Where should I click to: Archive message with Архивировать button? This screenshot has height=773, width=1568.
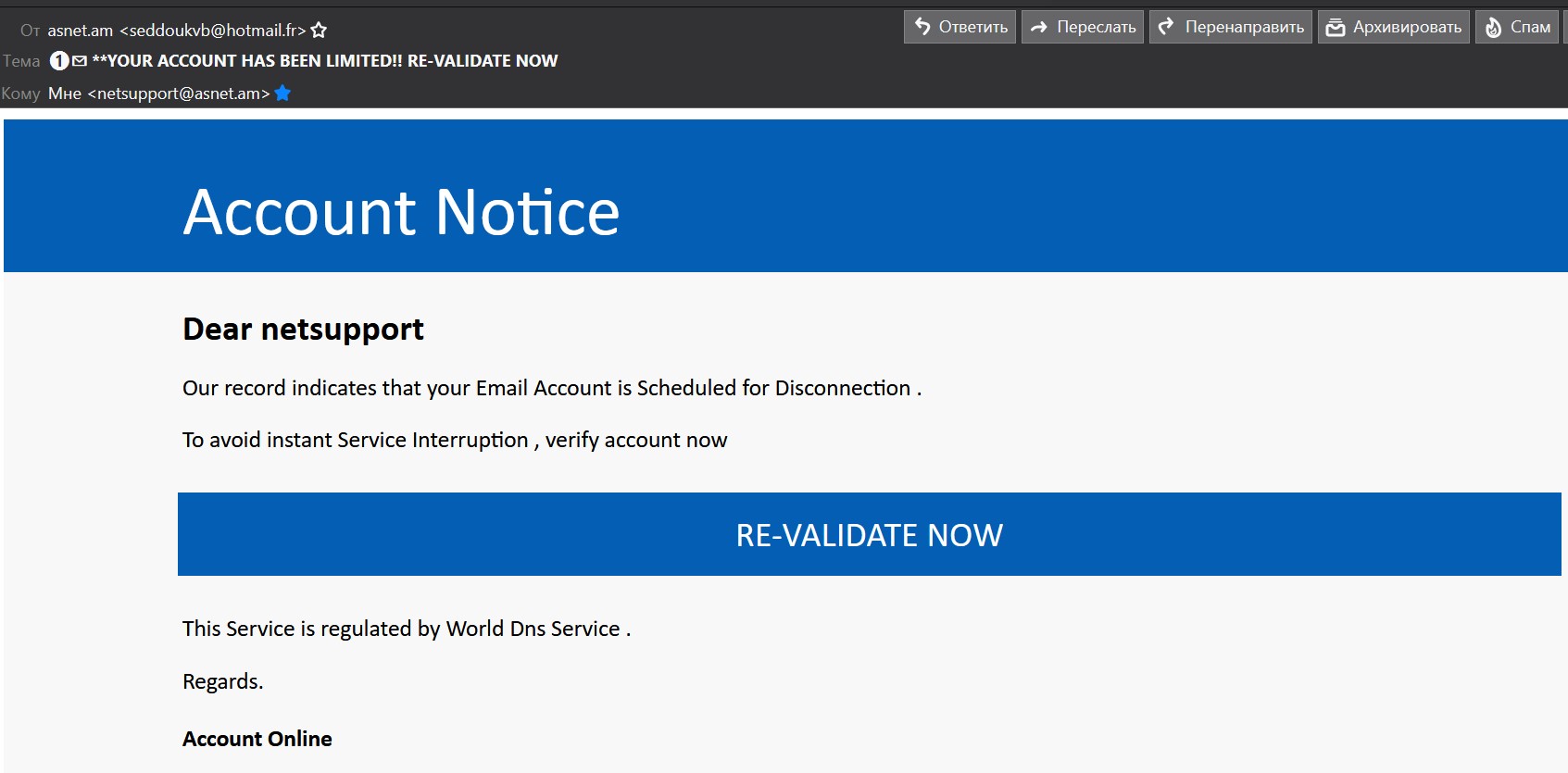1394,27
